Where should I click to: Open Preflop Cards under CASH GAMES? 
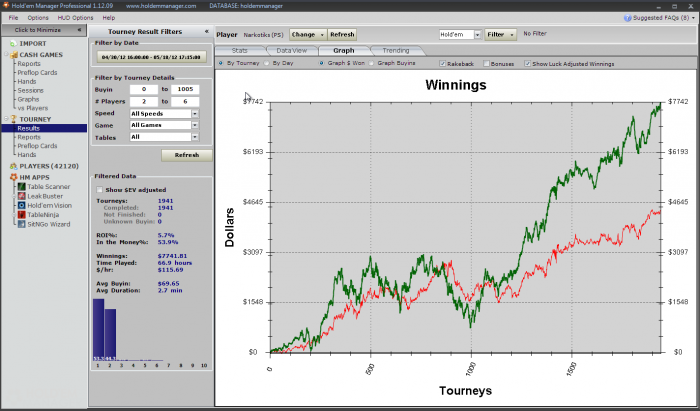[x=37, y=72]
